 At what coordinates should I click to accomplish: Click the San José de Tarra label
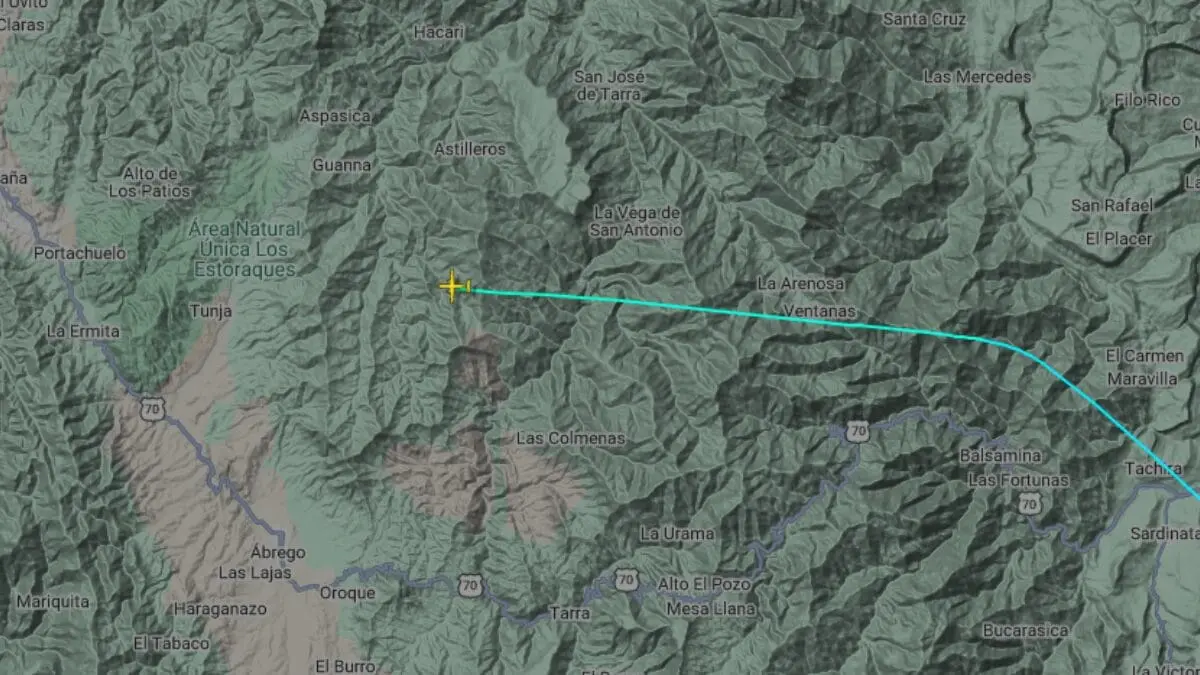coord(609,86)
